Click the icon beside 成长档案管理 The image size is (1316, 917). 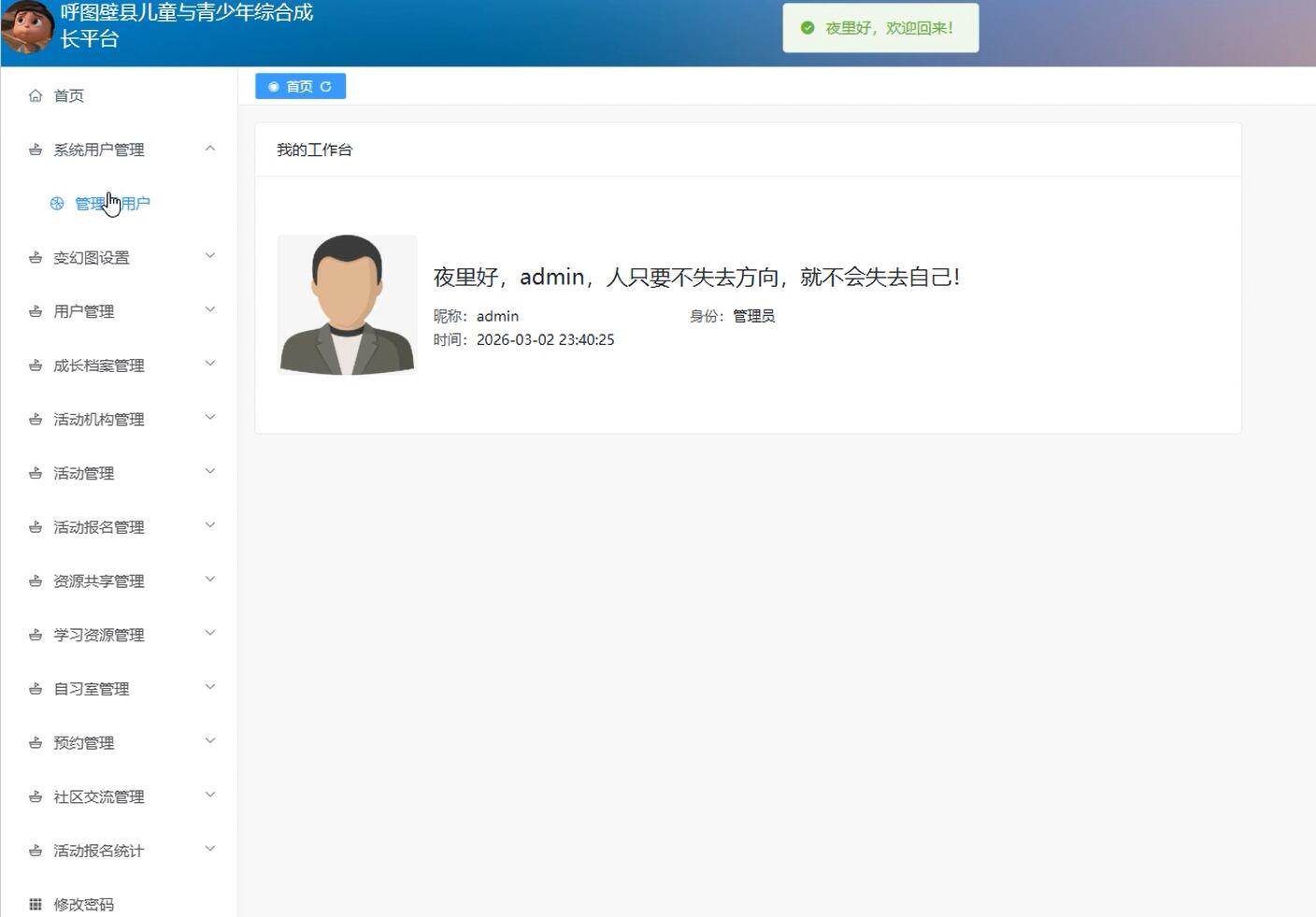tap(36, 365)
